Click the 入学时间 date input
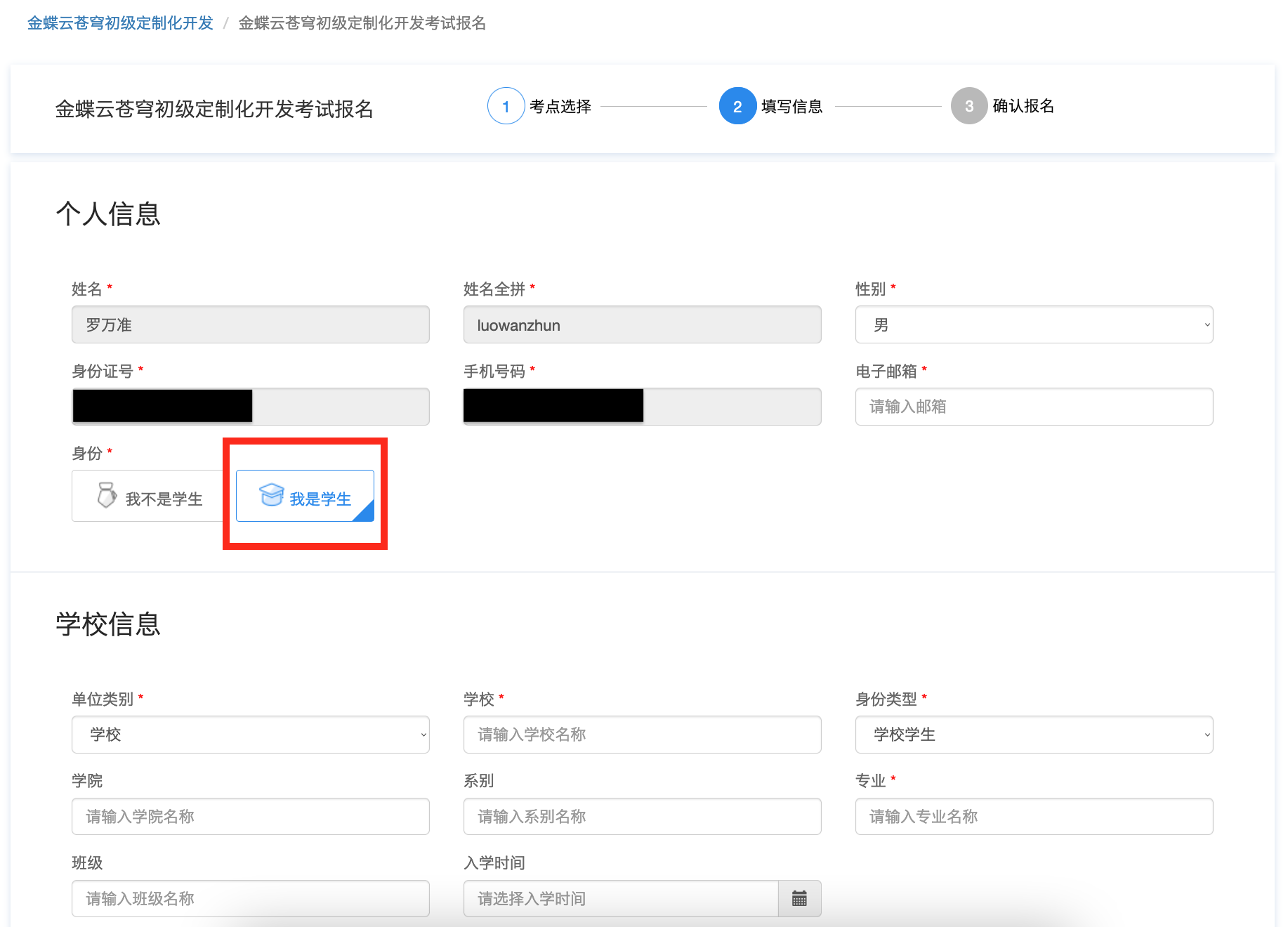Viewport: 1288px width, 927px height. [x=621, y=898]
